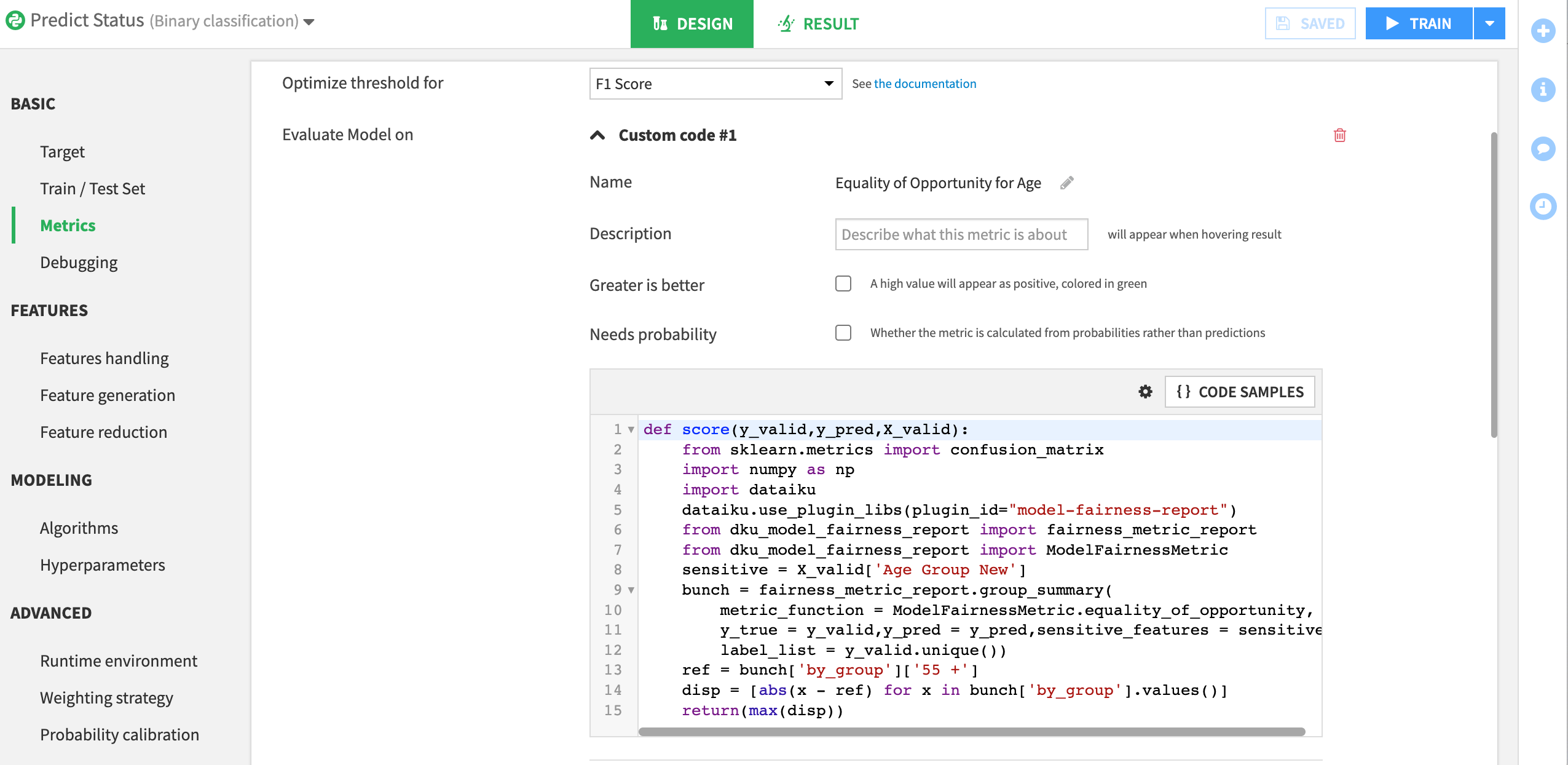Open the Features handling section
This screenshot has height=765, width=1568.
tap(104, 358)
